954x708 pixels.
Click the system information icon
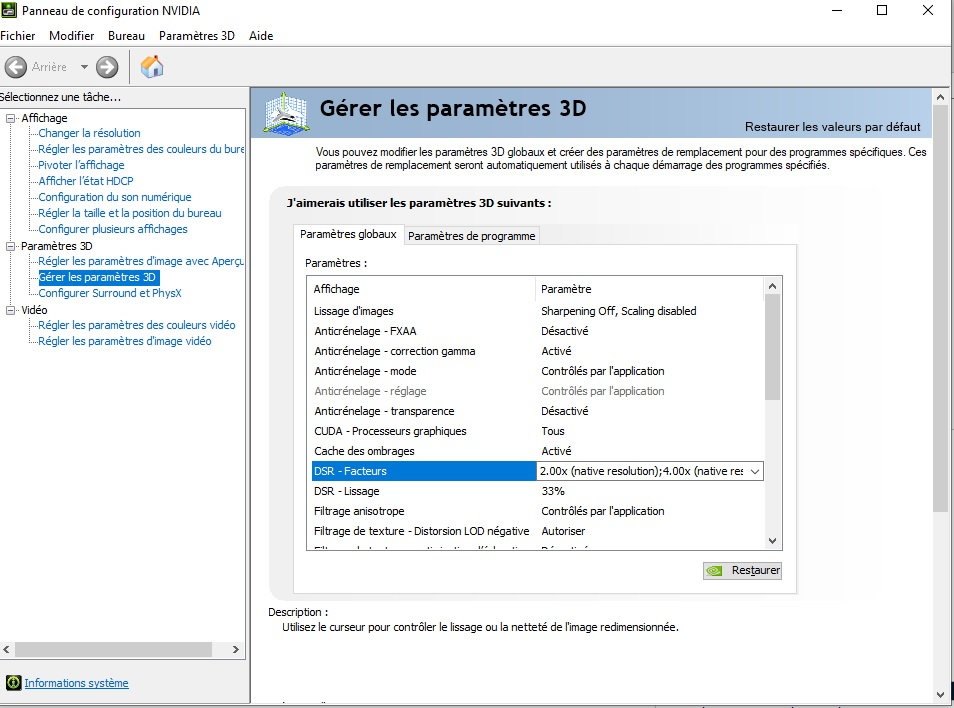(13, 683)
